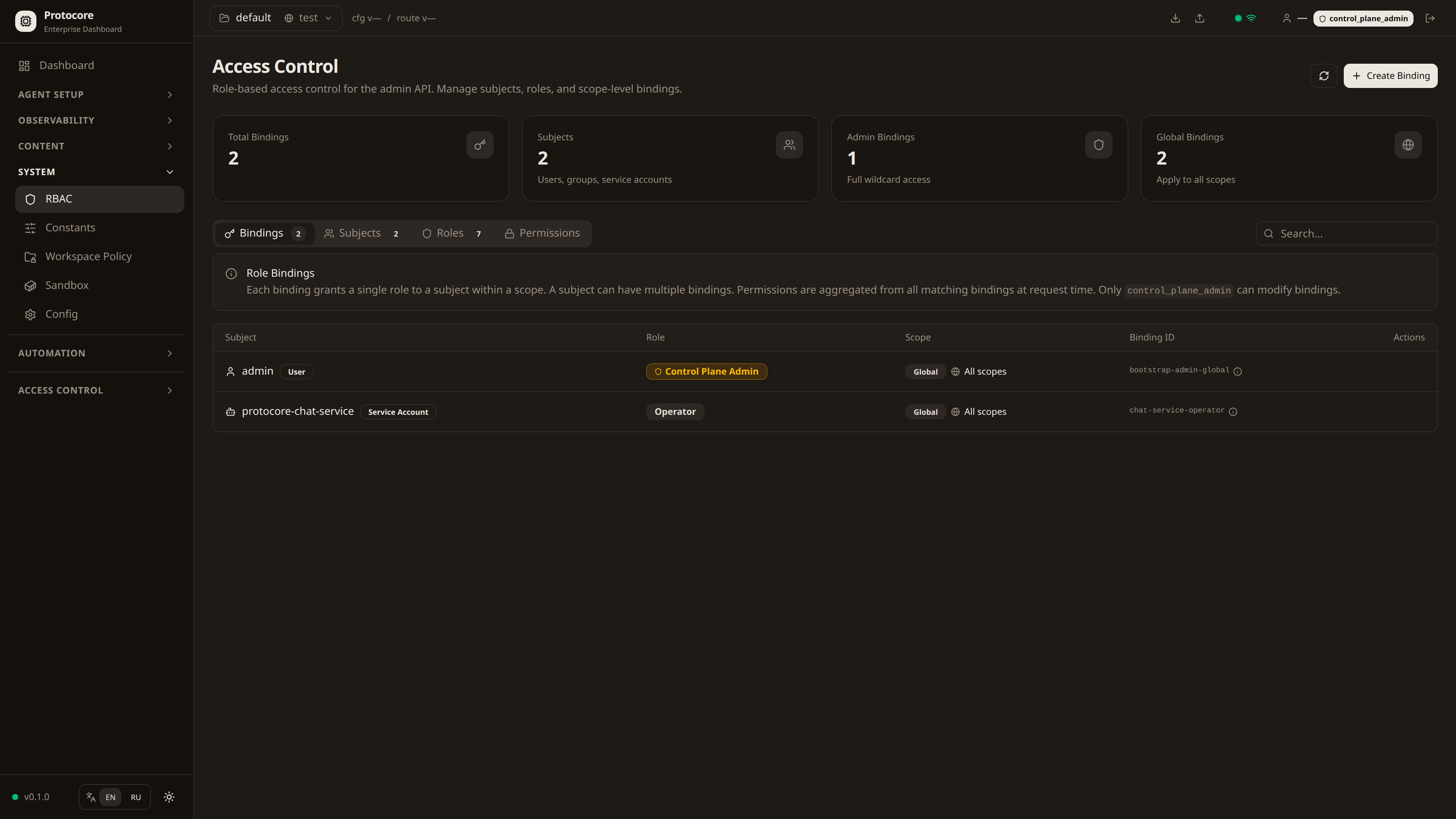Viewport: 1456px width, 819px height.
Task: Click the logout icon at top right
Action: 1430,18
